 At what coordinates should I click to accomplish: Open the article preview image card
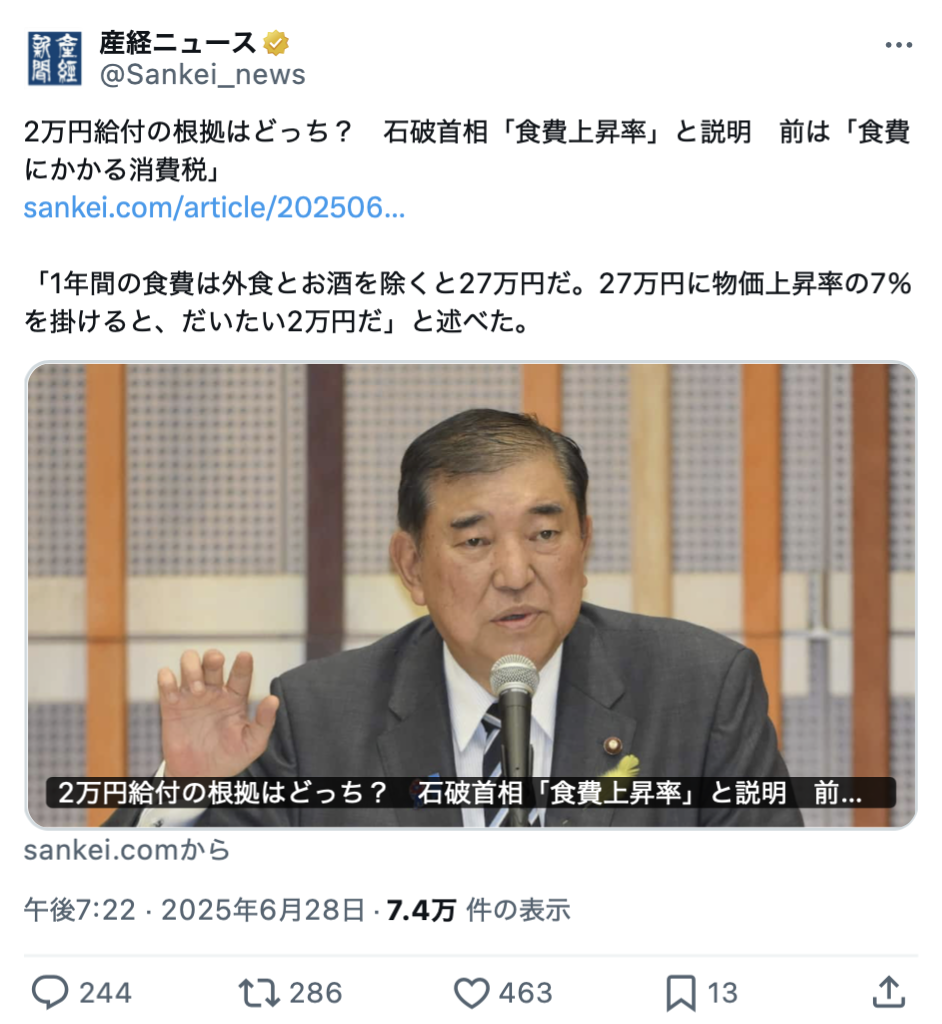[x=471, y=595]
